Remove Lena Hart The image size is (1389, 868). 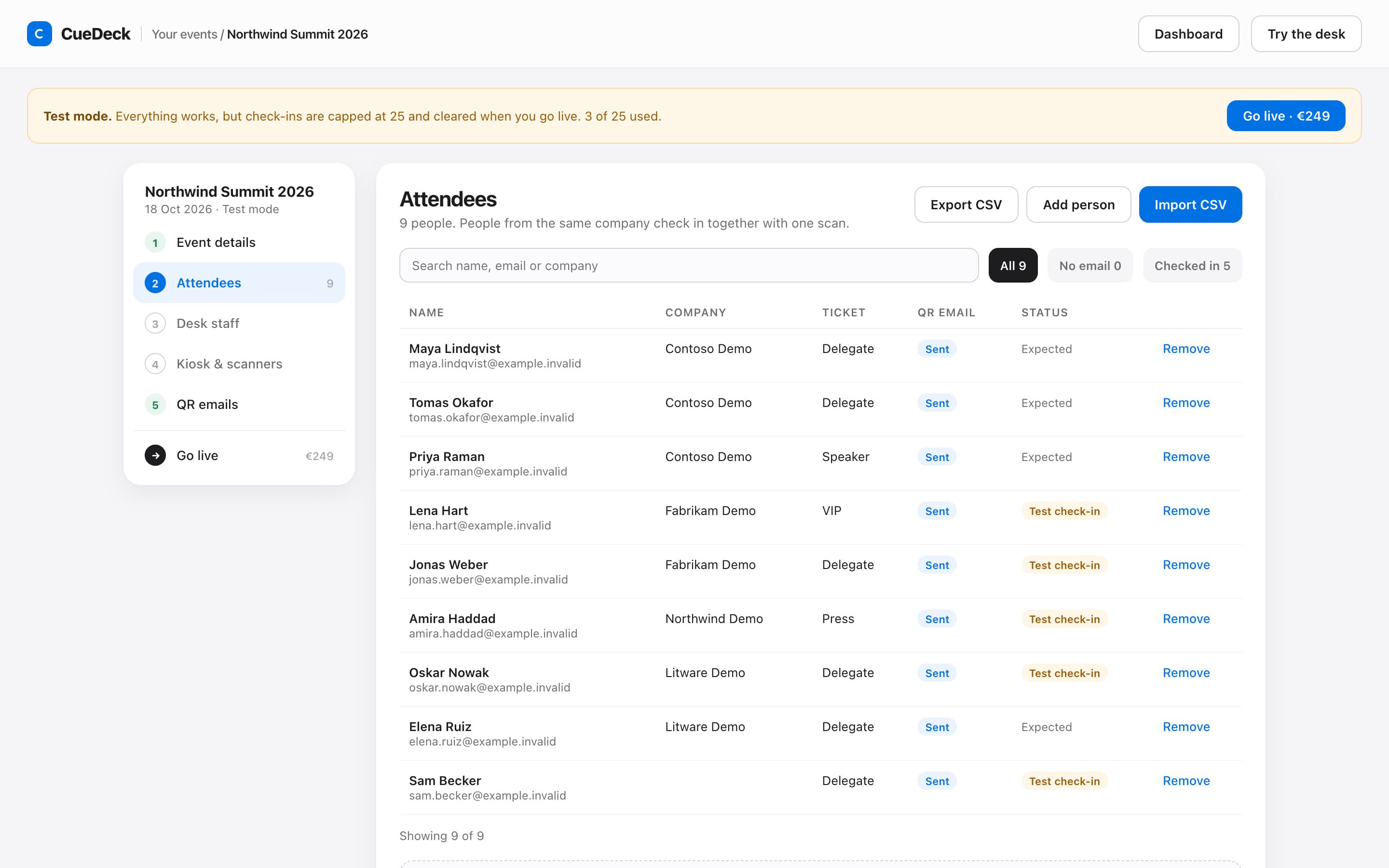tap(1186, 510)
